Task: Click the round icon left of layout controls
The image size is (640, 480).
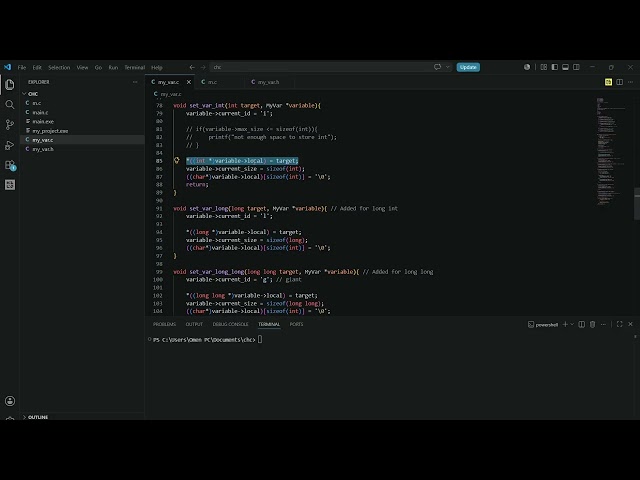Action: pyautogui.click(x=527, y=67)
